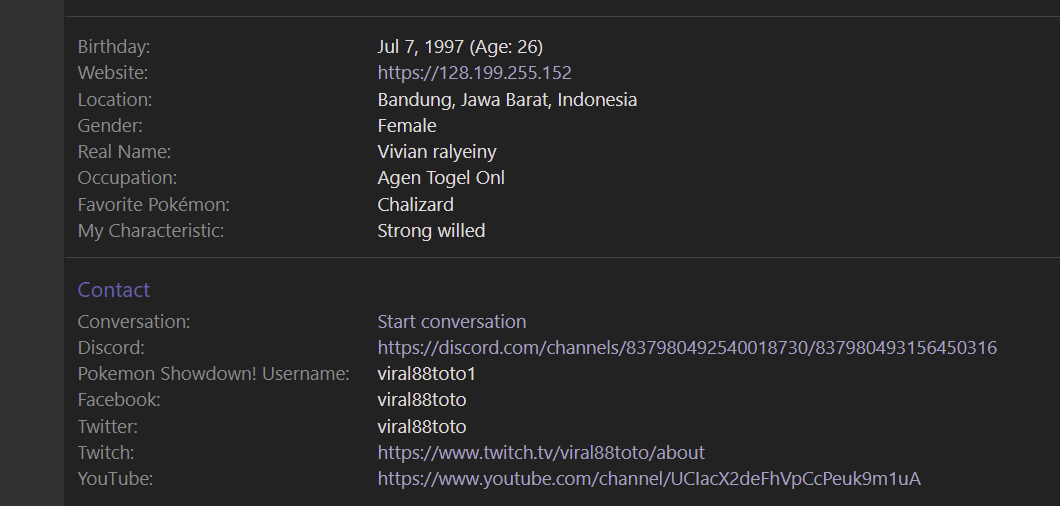Click the YouTube field label

pos(116,479)
